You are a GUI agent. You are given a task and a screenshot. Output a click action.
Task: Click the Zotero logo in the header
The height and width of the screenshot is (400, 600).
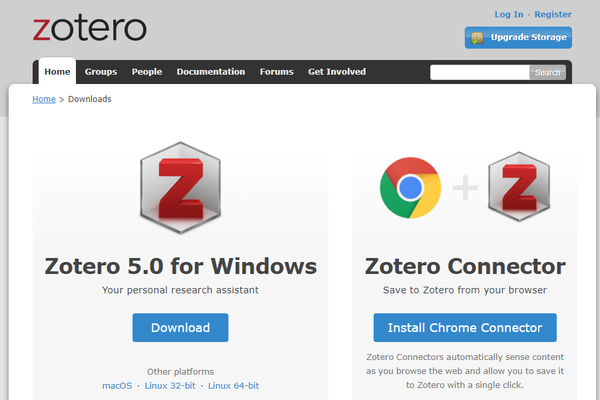point(90,28)
